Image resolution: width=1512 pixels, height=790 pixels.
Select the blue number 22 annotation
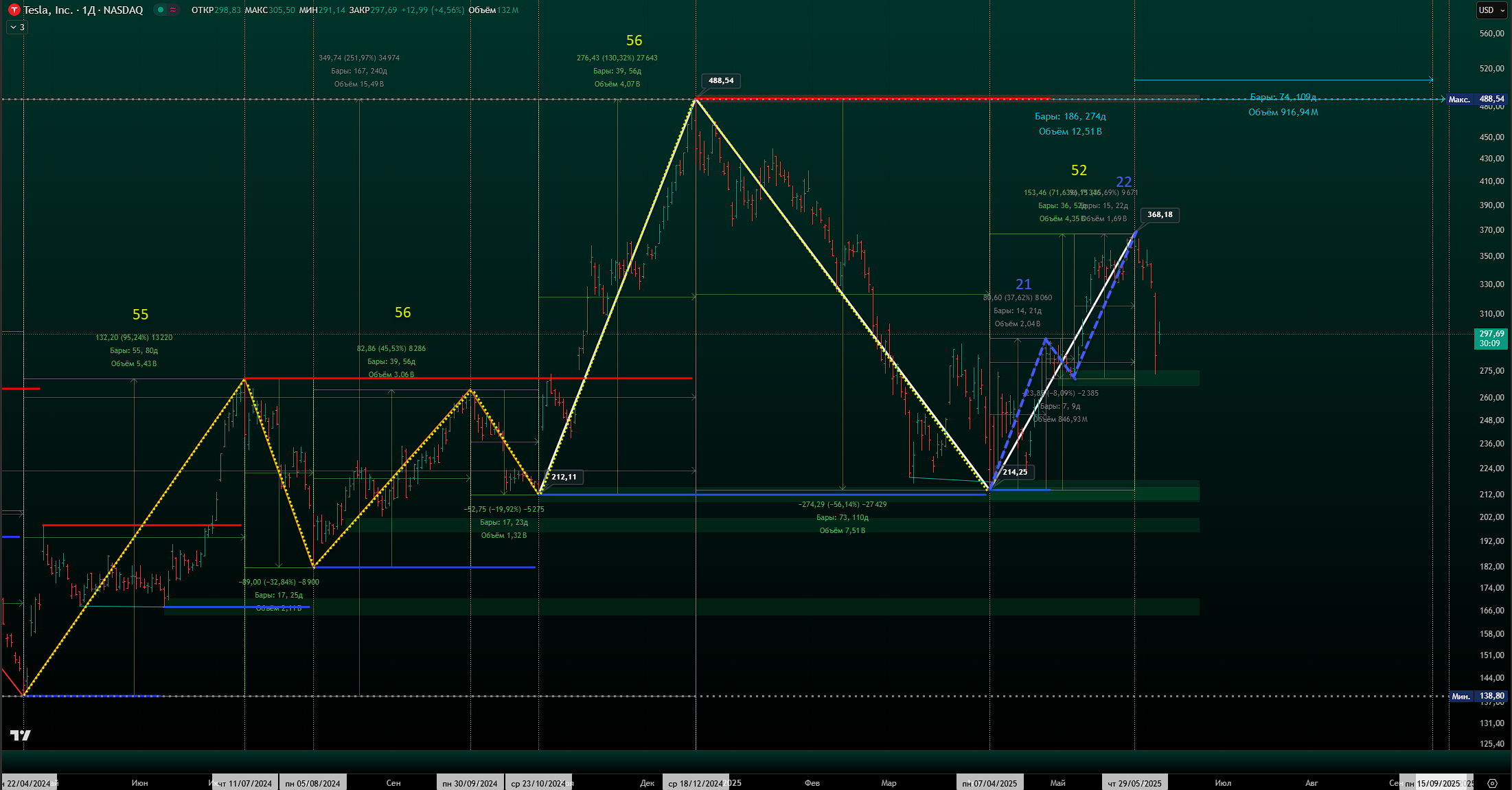click(1123, 182)
